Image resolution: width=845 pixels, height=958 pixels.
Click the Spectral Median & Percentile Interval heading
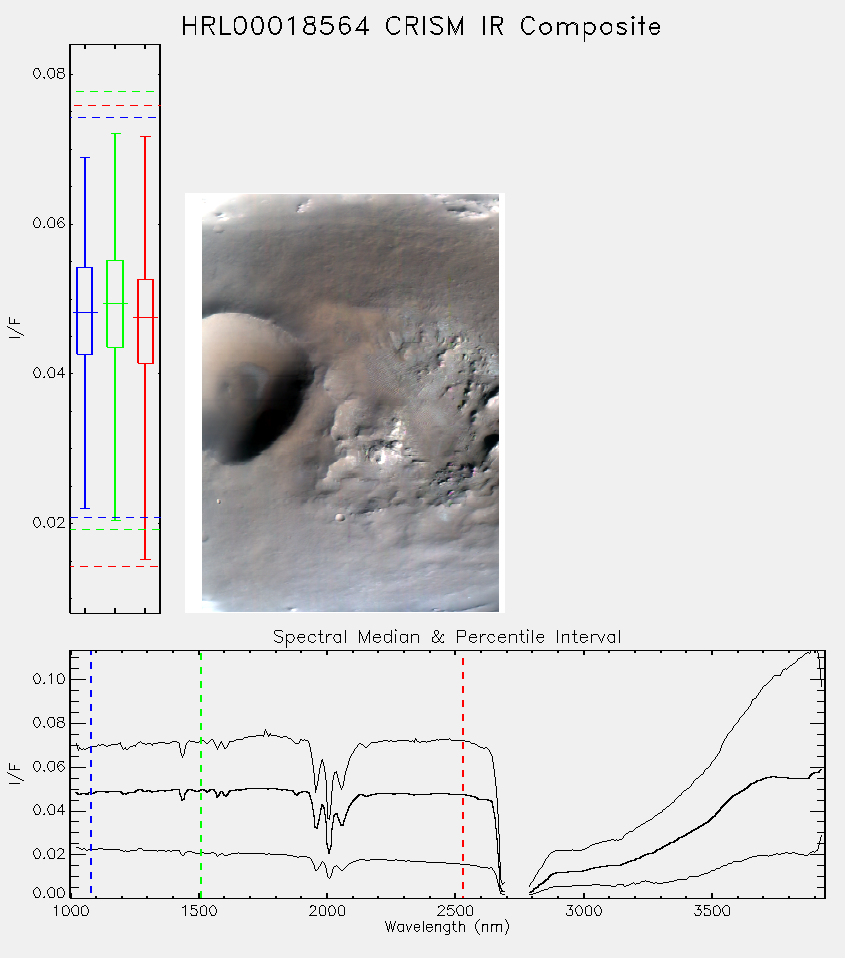click(447, 637)
